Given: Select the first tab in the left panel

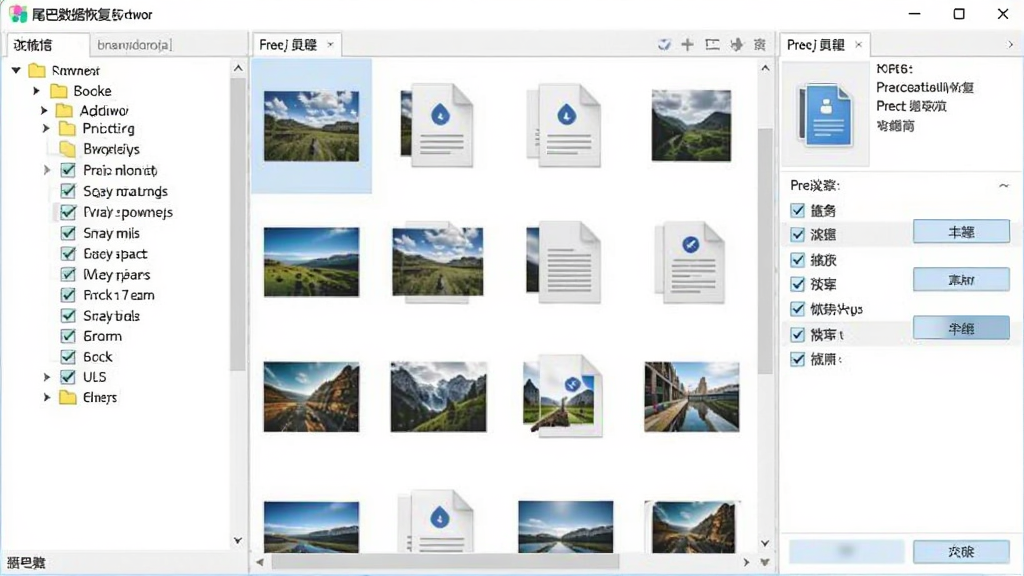Looking at the screenshot, I should 46,45.
